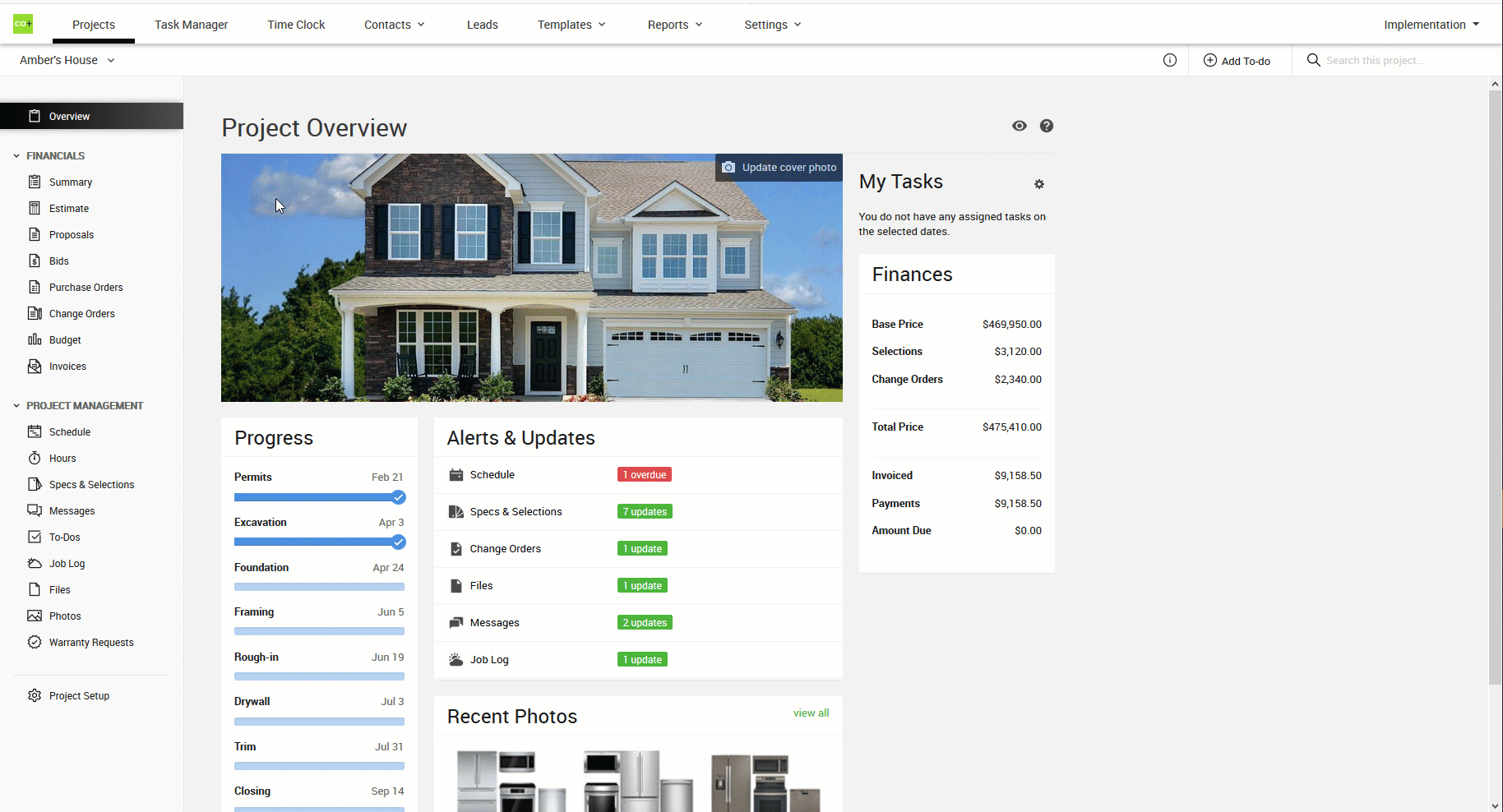
Task: Toggle the eye visibility icon on overview
Action: click(x=1019, y=126)
